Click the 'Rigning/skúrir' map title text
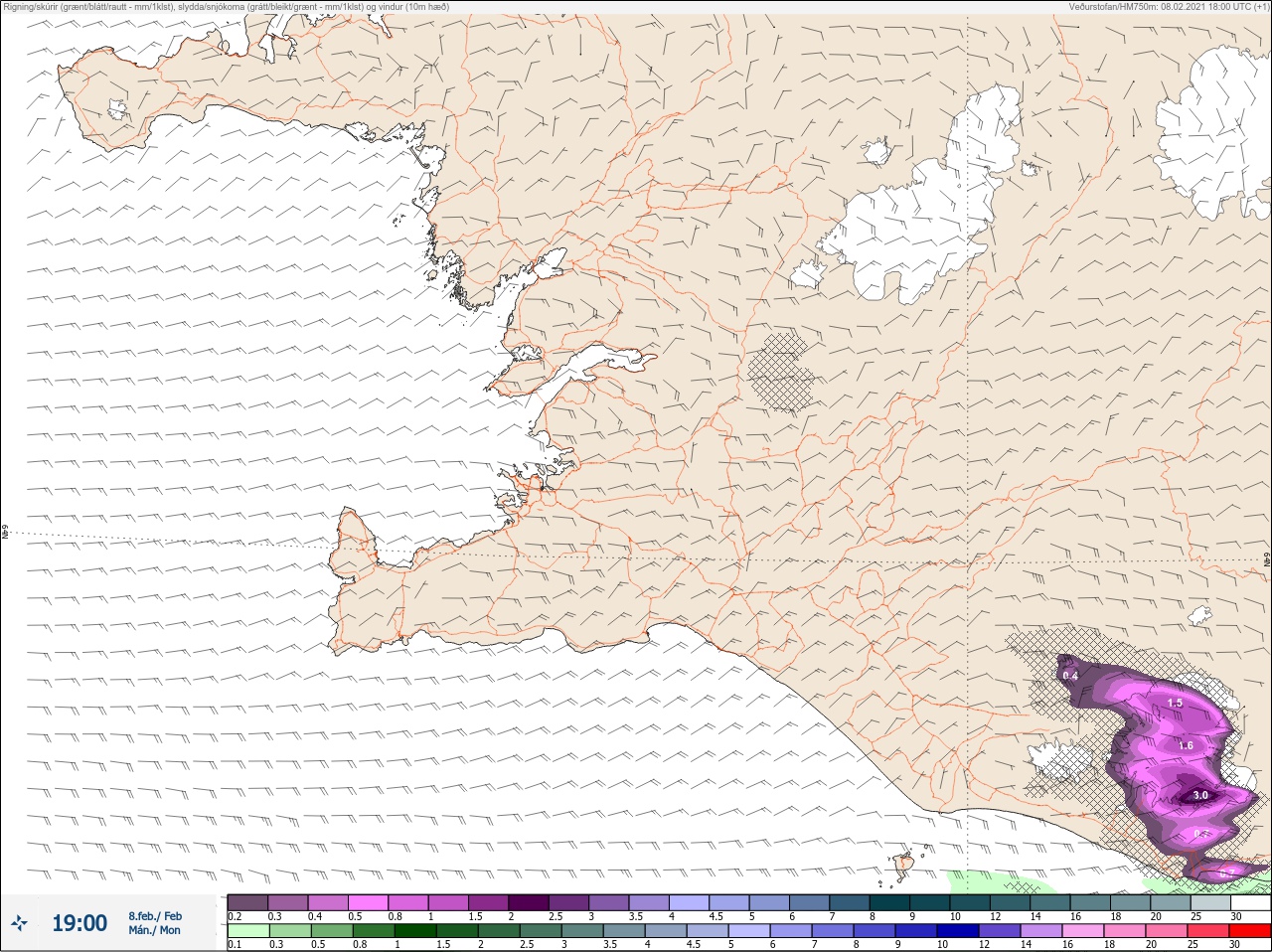This screenshot has height=952, width=1272. coord(227,7)
